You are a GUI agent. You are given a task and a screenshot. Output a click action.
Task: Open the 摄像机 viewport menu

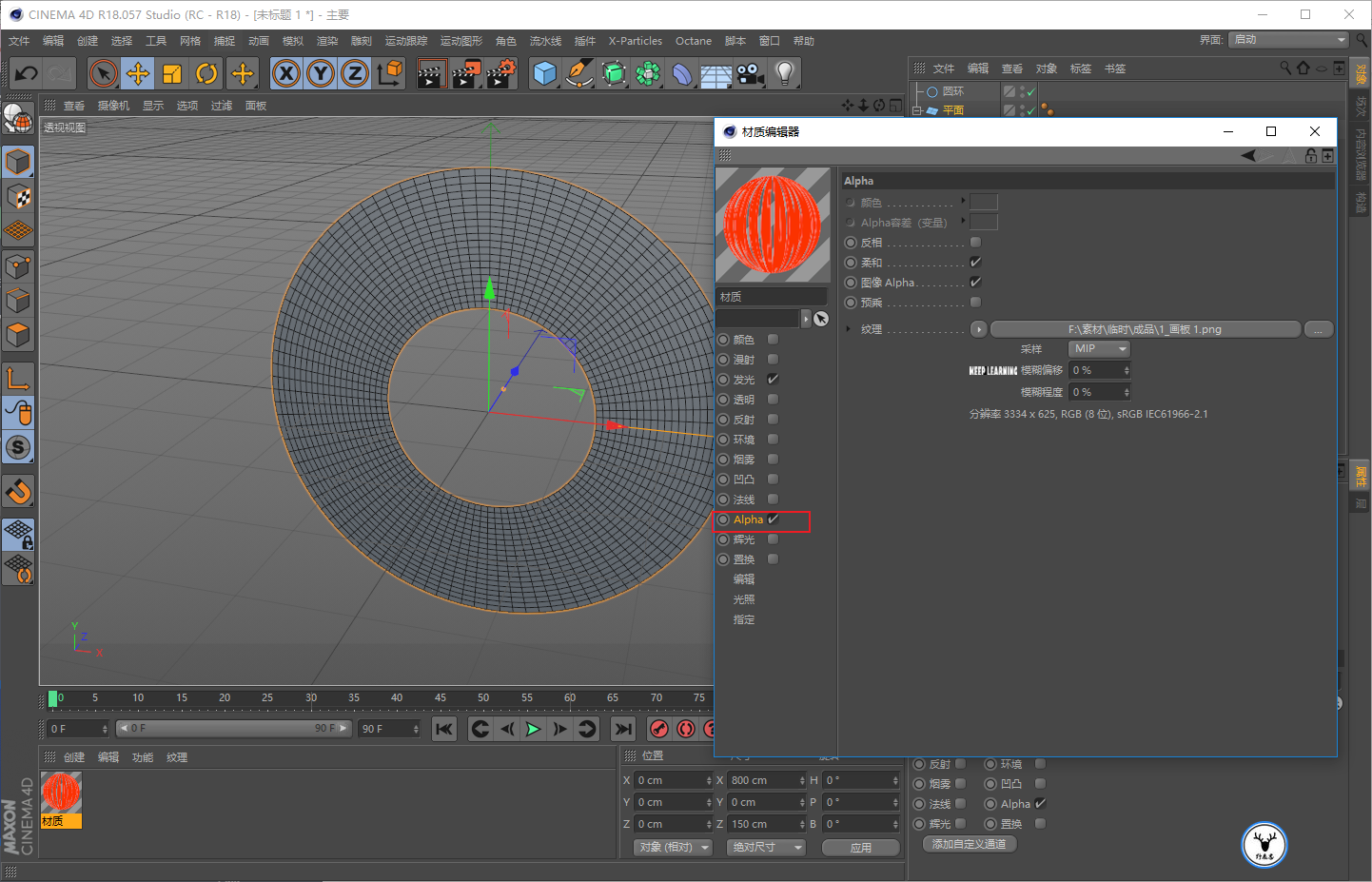pos(113,106)
